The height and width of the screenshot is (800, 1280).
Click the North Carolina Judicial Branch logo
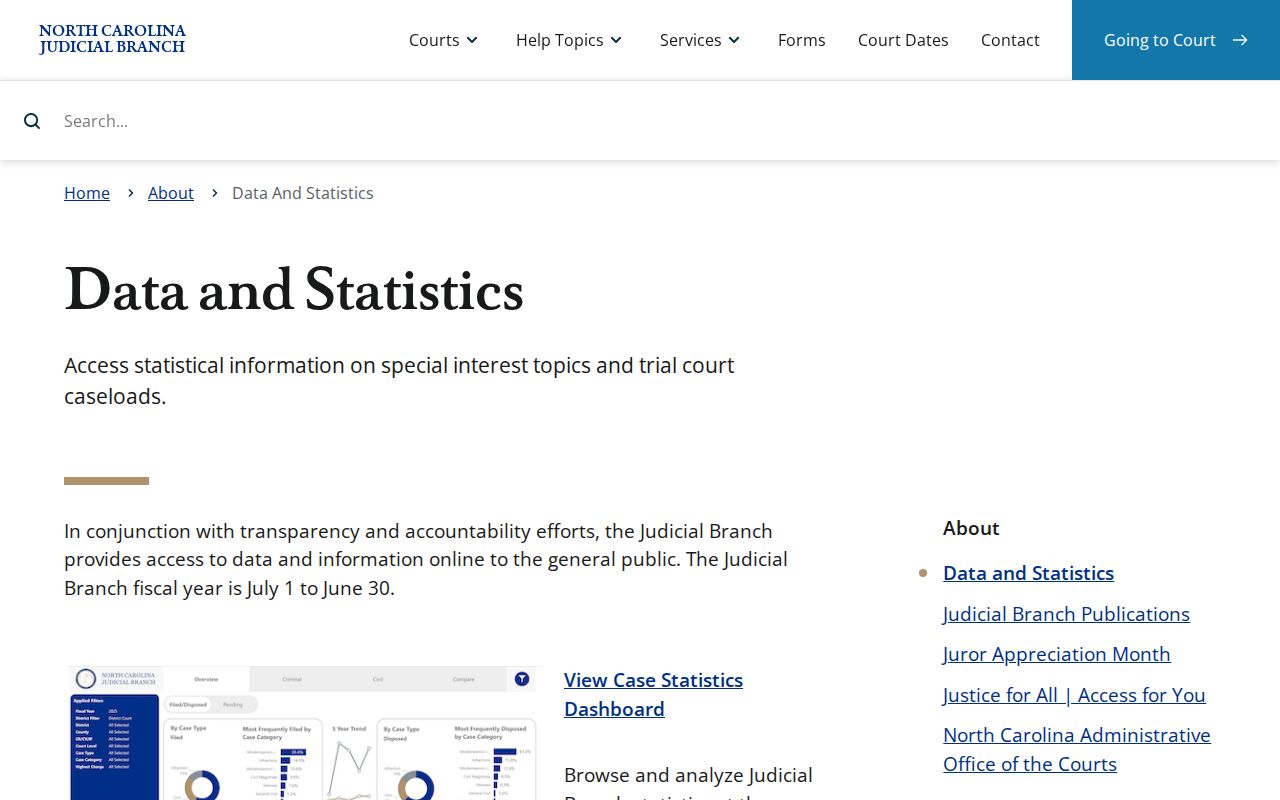(112, 40)
